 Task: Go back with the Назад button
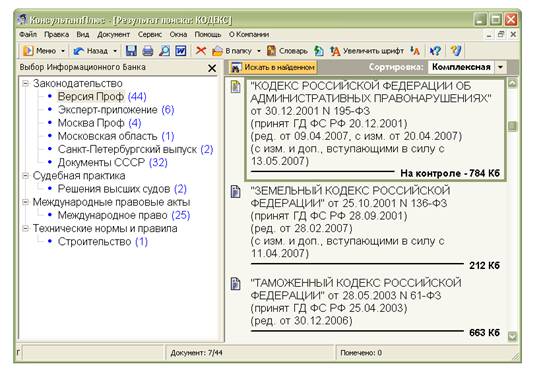(x=91, y=51)
